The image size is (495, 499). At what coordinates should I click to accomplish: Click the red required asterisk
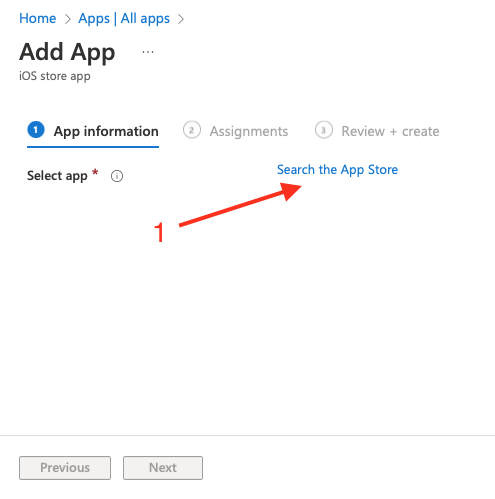click(x=95, y=172)
